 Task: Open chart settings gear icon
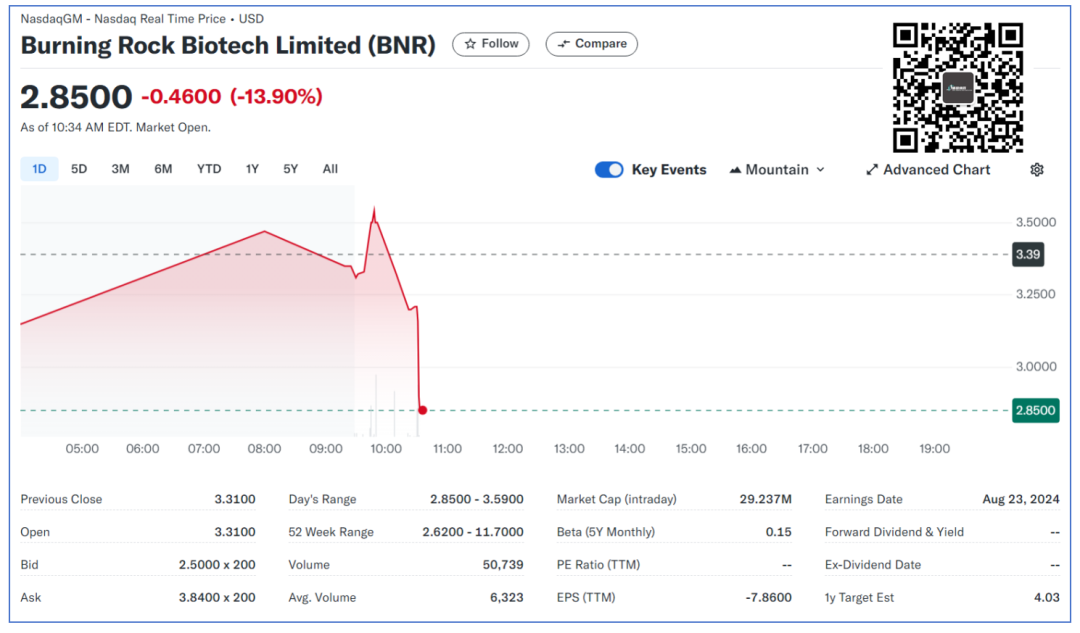(1037, 170)
